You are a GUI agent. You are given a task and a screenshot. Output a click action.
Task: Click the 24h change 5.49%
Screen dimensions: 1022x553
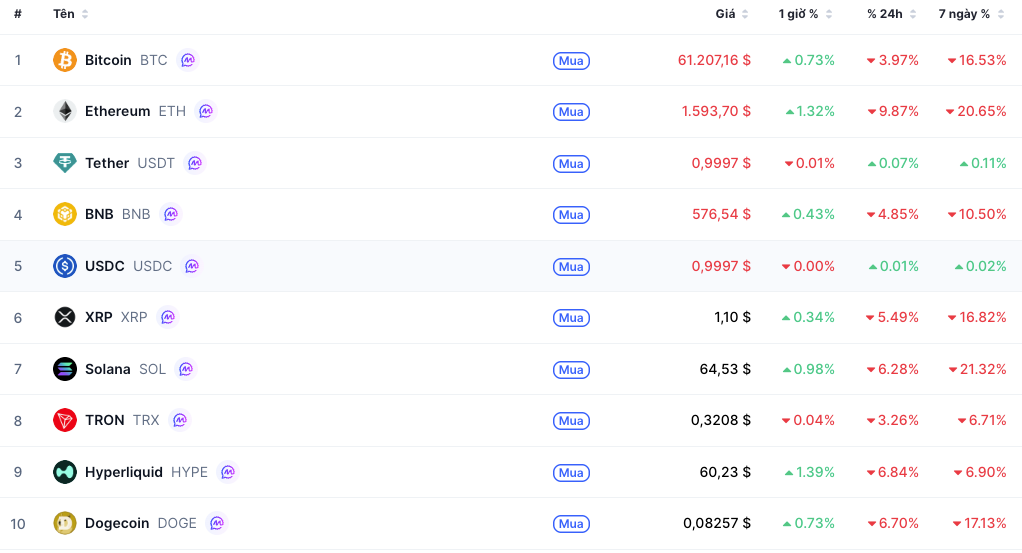(892, 317)
